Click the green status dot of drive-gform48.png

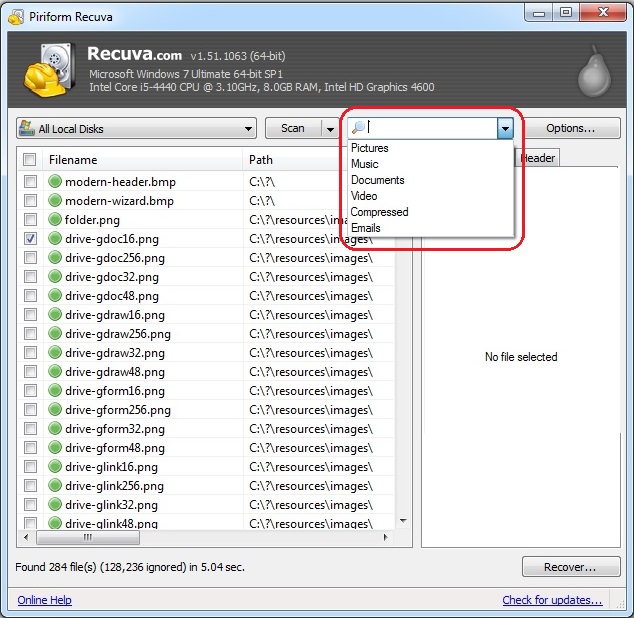(x=55, y=447)
